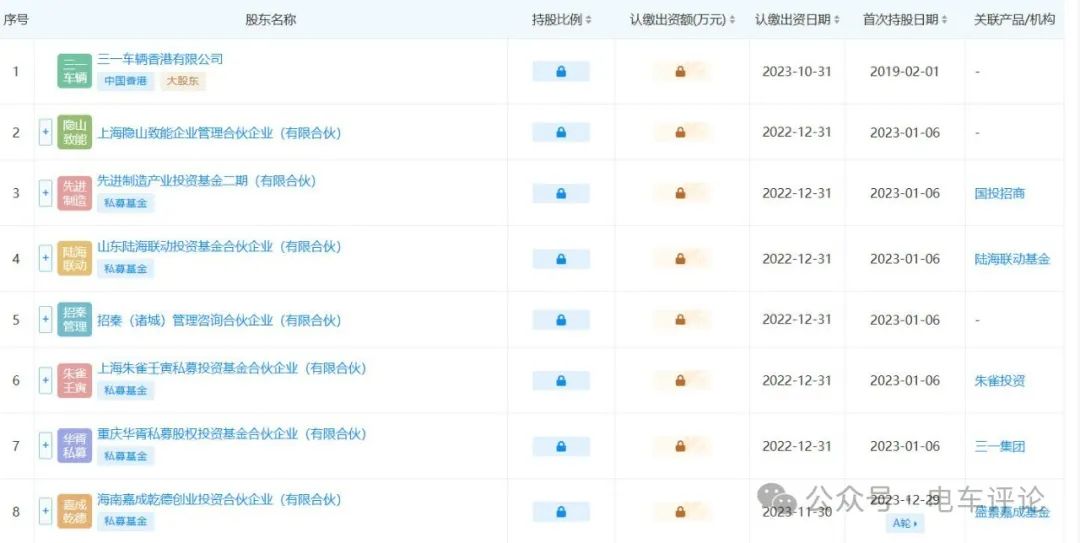
Task: Click blue lock in 山东陆海联动 row
Action: point(561,259)
